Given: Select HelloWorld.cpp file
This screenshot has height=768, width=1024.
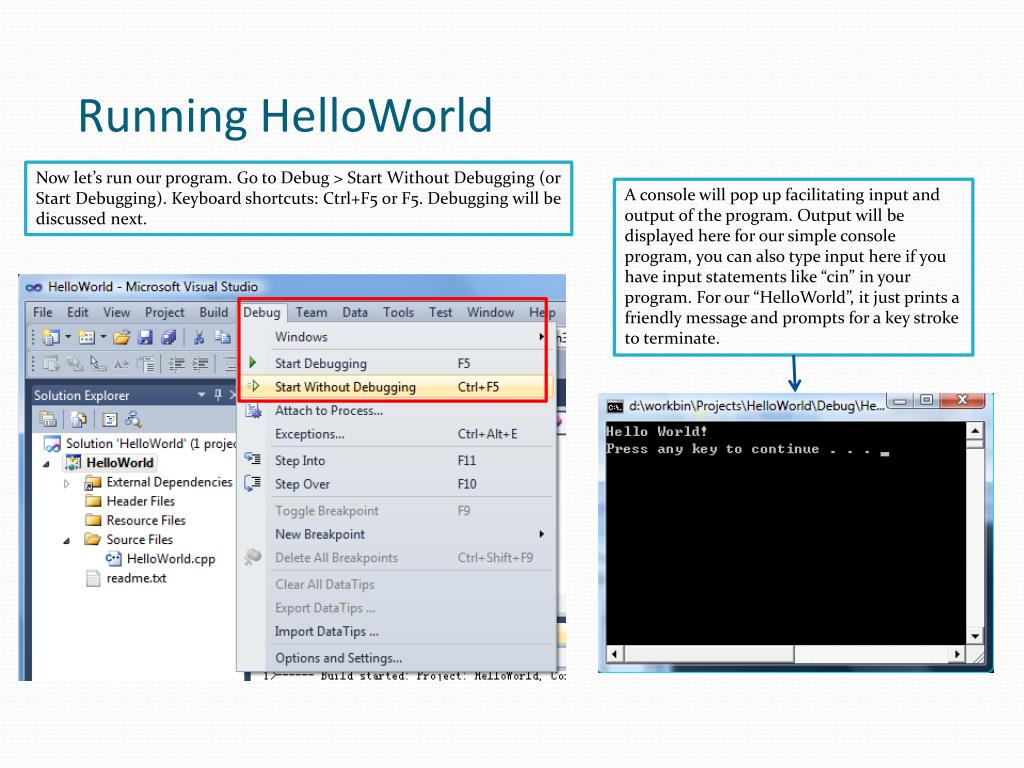Looking at the screenshot, I should [161, 558].
